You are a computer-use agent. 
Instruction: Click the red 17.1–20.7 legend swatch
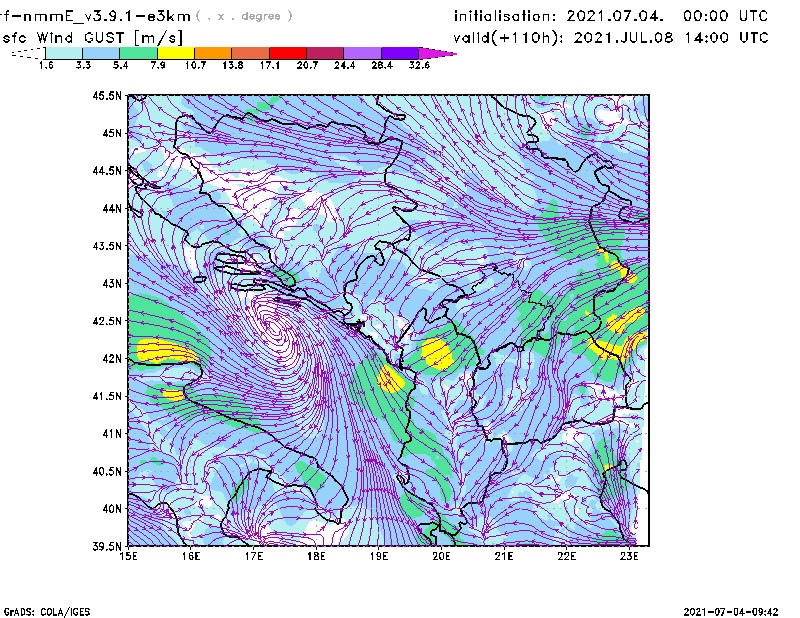288,53
